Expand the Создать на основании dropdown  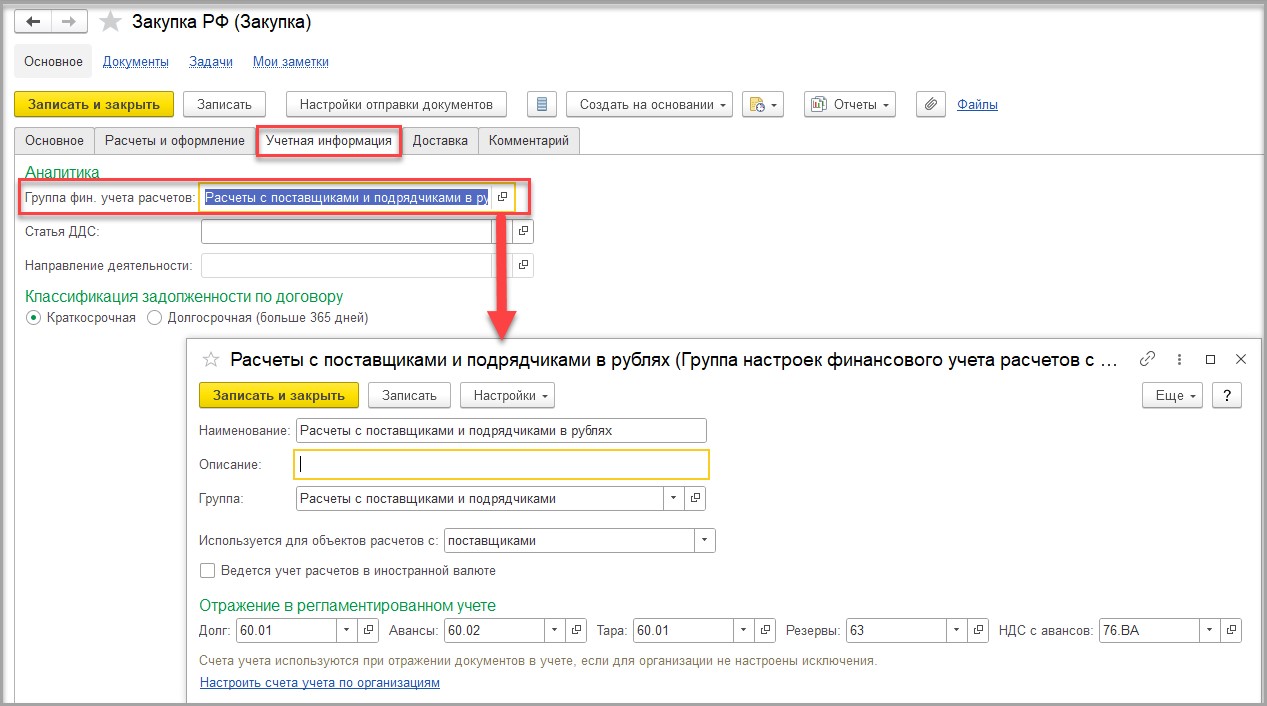tap(649, 104)
